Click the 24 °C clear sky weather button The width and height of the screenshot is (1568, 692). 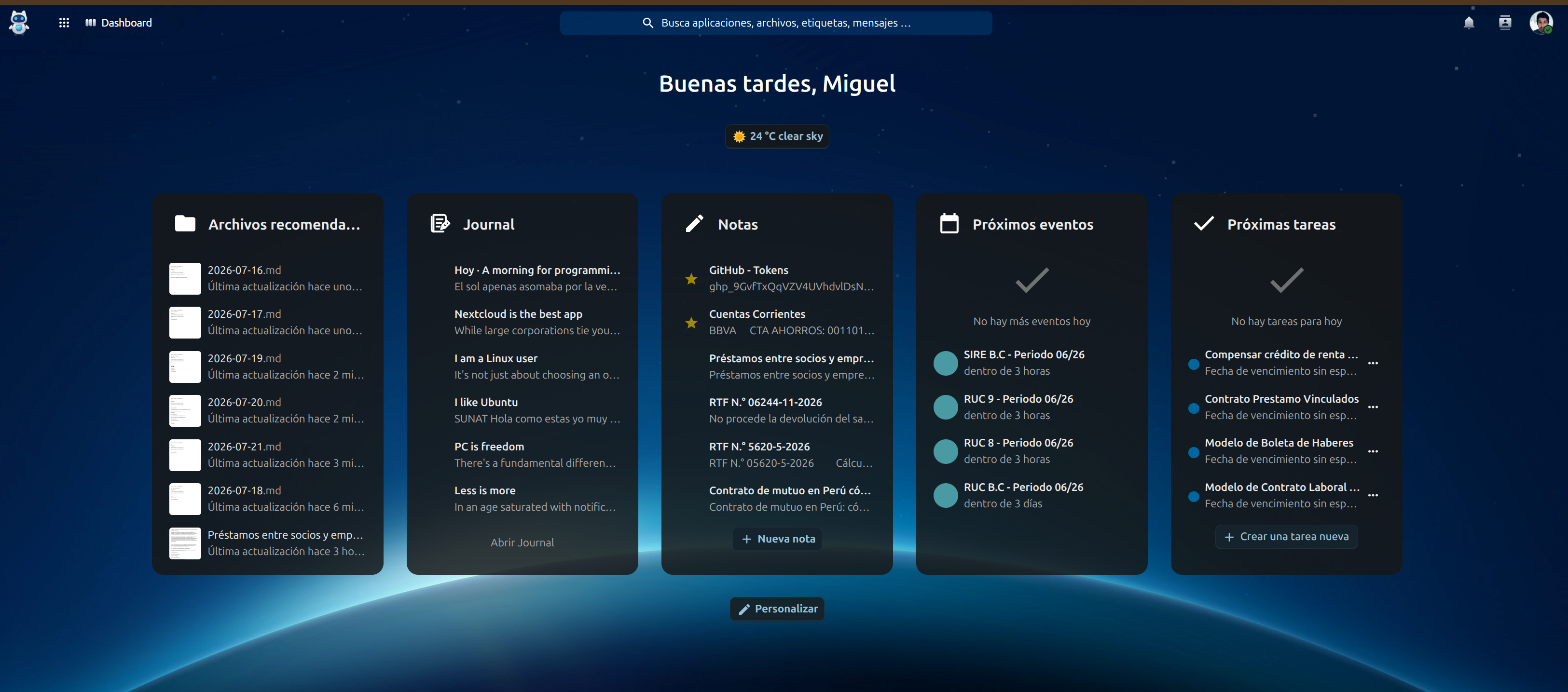point(777,136)
